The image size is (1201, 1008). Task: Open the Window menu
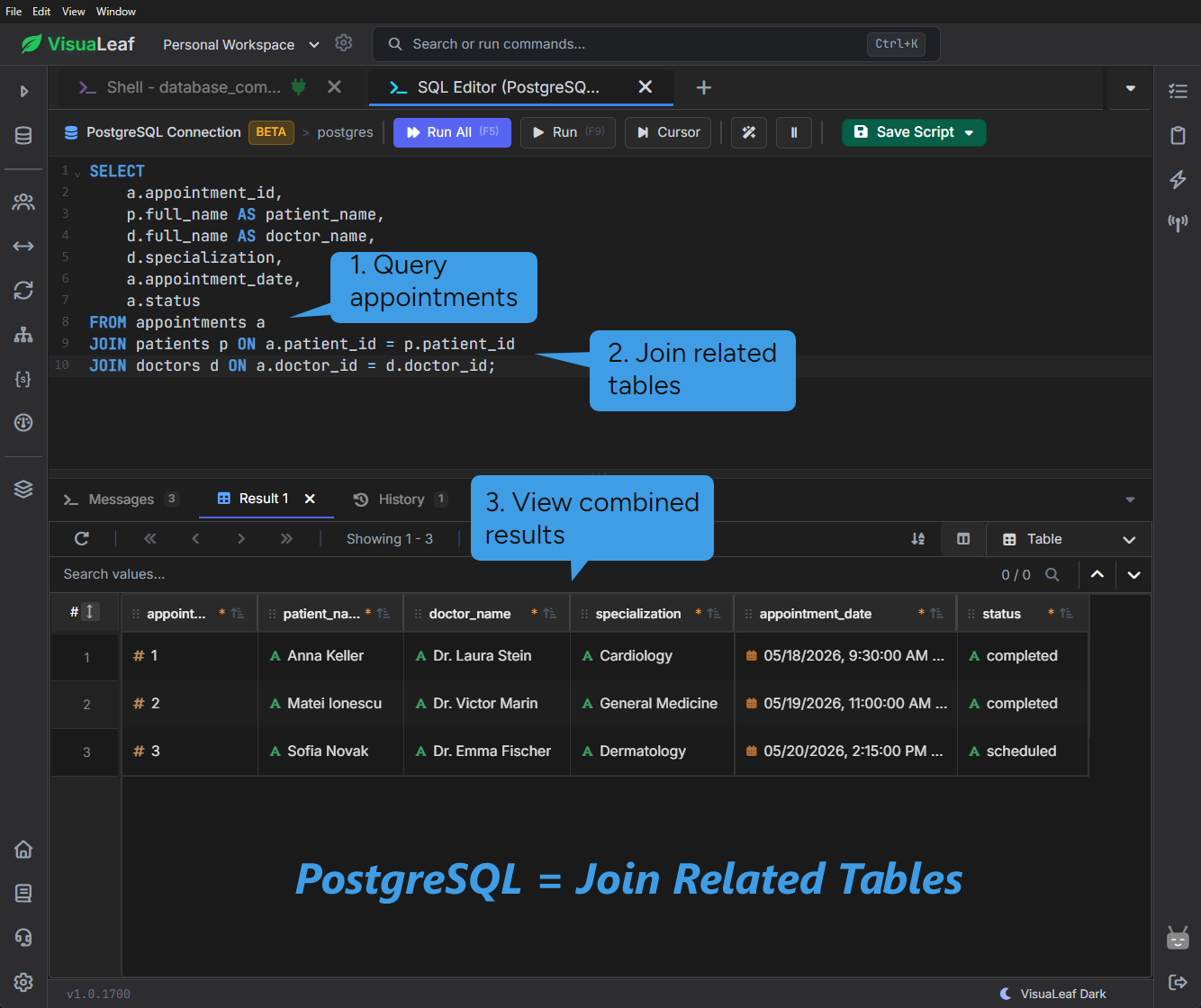116,12
